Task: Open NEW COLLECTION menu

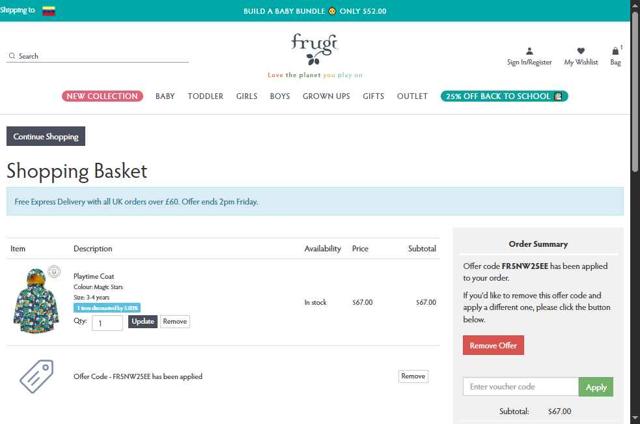Action: pos(102,96)
